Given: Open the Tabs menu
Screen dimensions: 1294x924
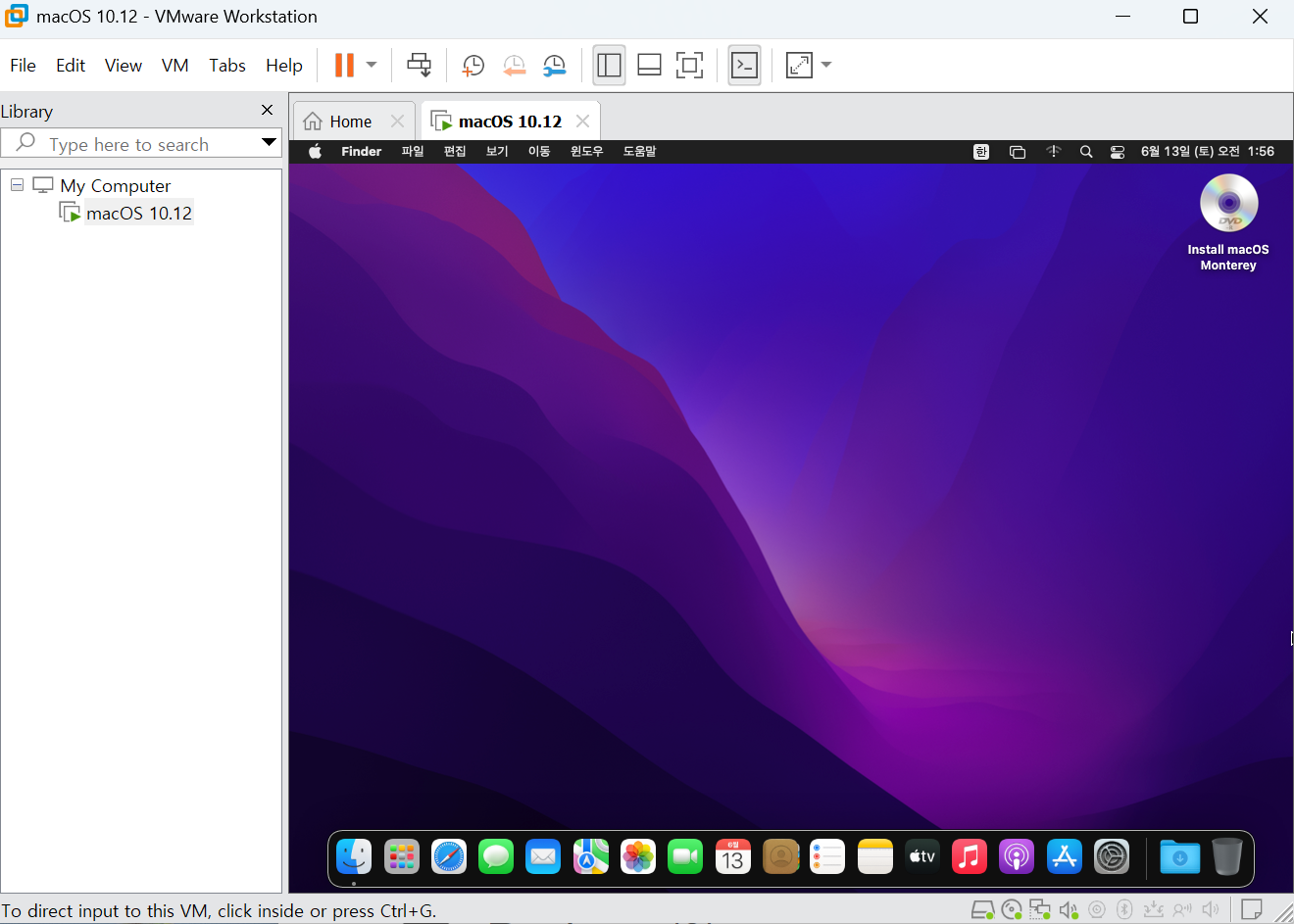Looking at the screenshot, I should click(227, 66).
